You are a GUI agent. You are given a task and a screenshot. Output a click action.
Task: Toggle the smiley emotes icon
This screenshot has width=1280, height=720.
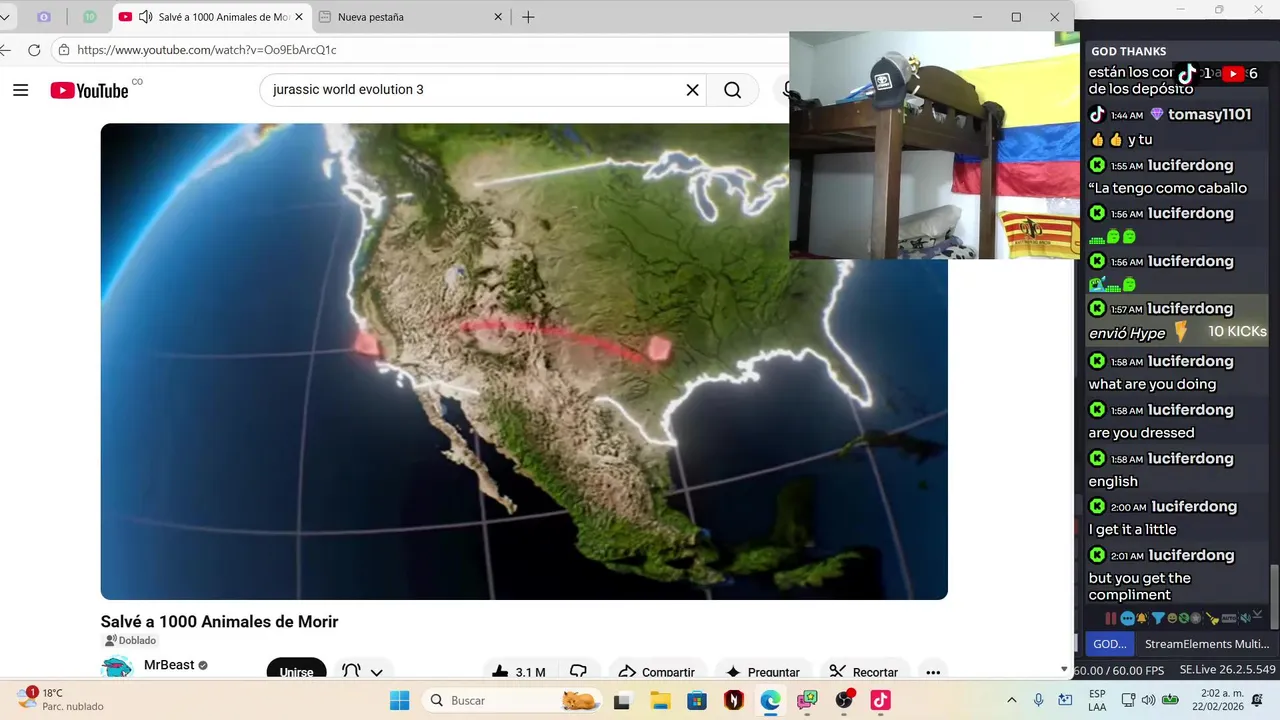click(1172, 618)
